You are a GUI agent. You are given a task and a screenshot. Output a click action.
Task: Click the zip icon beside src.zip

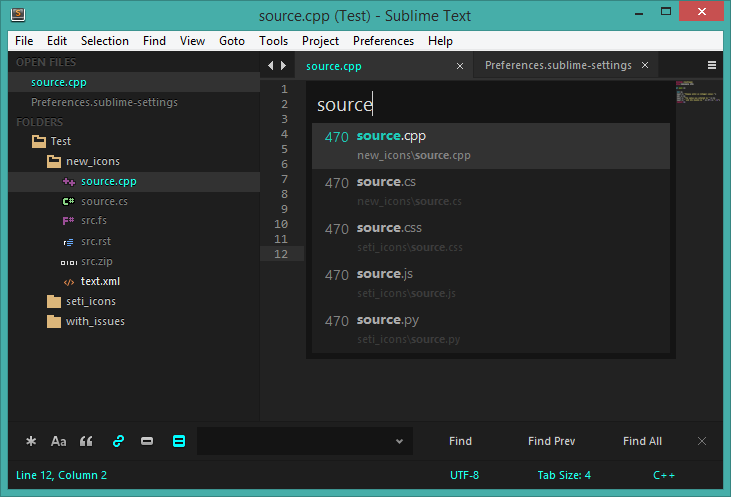click(69, 262)
